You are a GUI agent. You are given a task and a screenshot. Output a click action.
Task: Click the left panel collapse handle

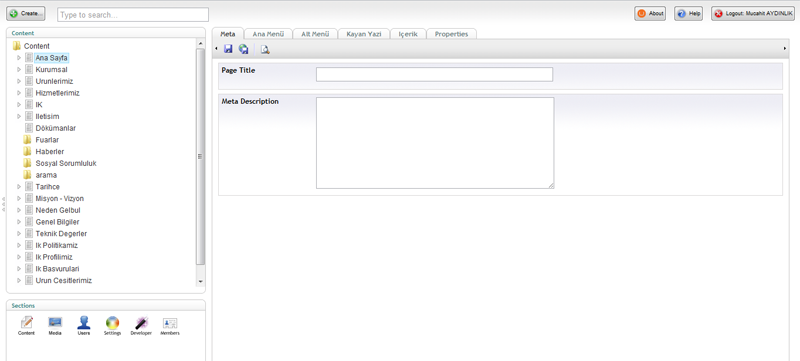(x=3, y=204)
